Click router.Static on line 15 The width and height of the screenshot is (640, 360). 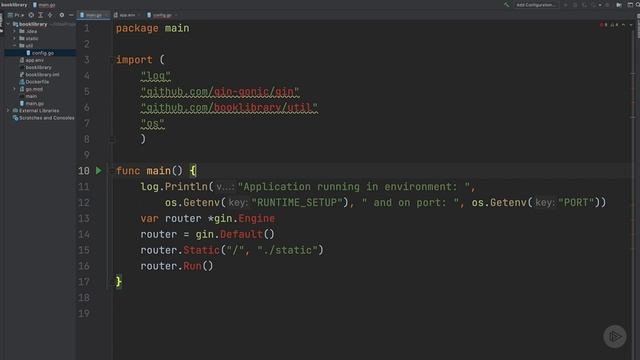180,250
